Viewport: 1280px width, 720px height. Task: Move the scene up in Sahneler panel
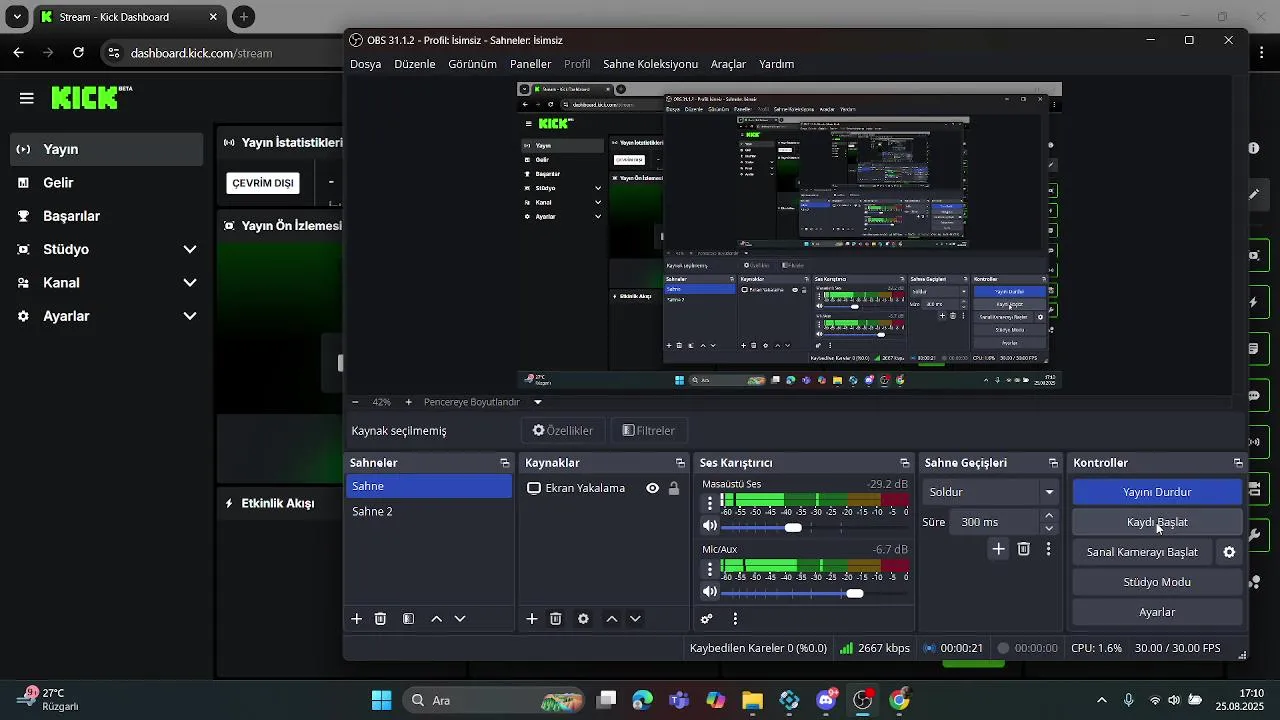436,619
